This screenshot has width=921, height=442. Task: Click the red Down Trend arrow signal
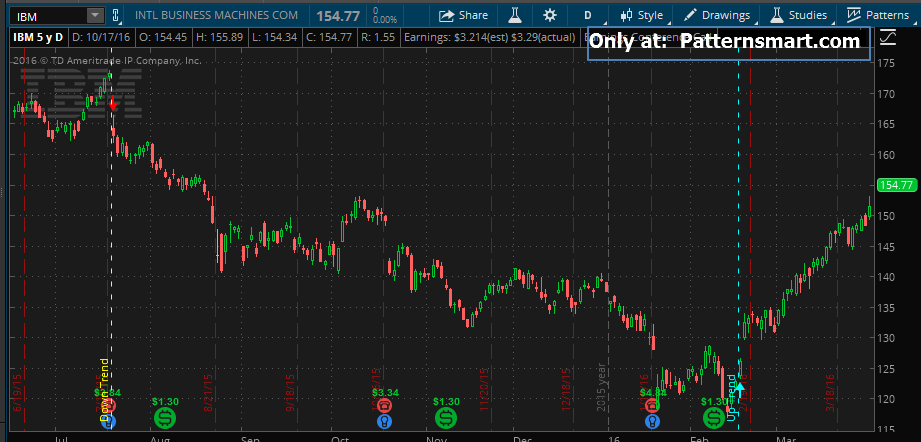tap(113, 106)
